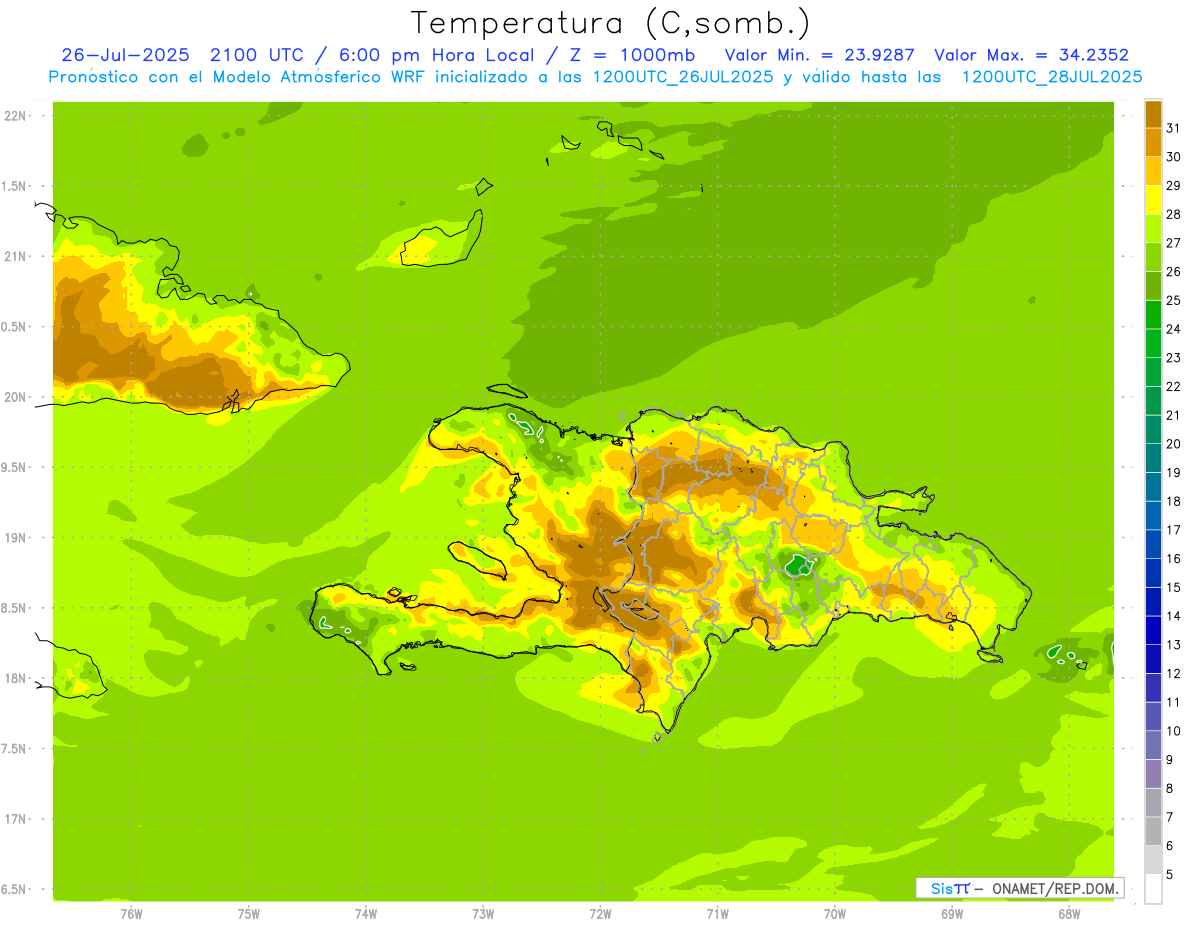Click legend value 12
Screen dimensions: 1200x927
(x=1173, y=674)
